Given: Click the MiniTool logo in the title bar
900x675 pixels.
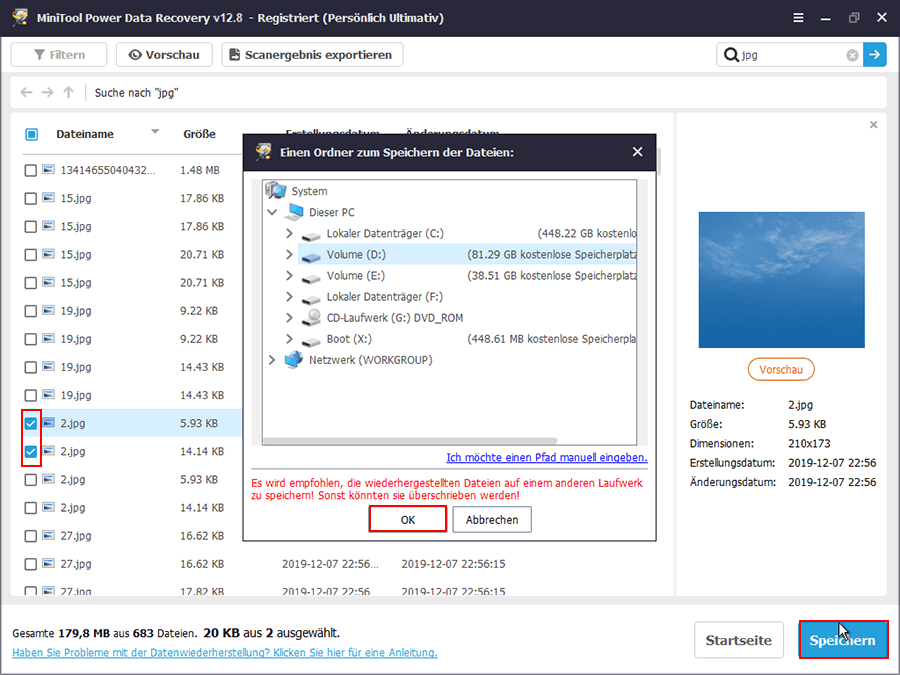Looking at the screenshot, I should pos(20,17).
